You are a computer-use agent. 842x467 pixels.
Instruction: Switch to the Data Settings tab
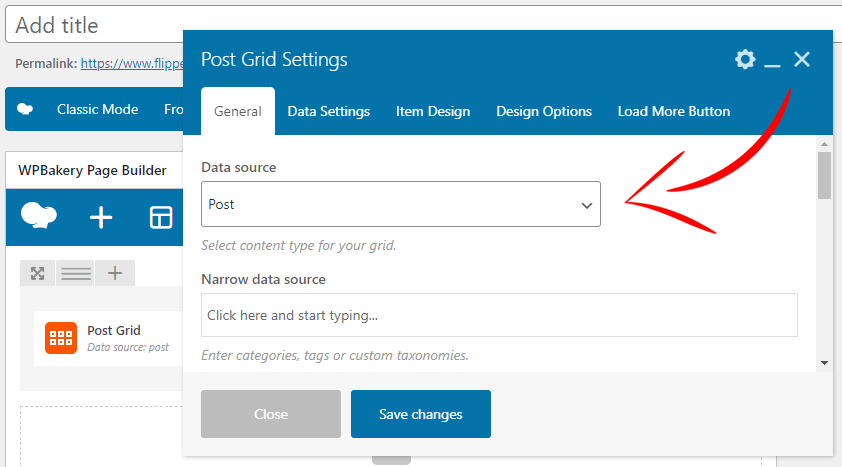coord(329,111)
